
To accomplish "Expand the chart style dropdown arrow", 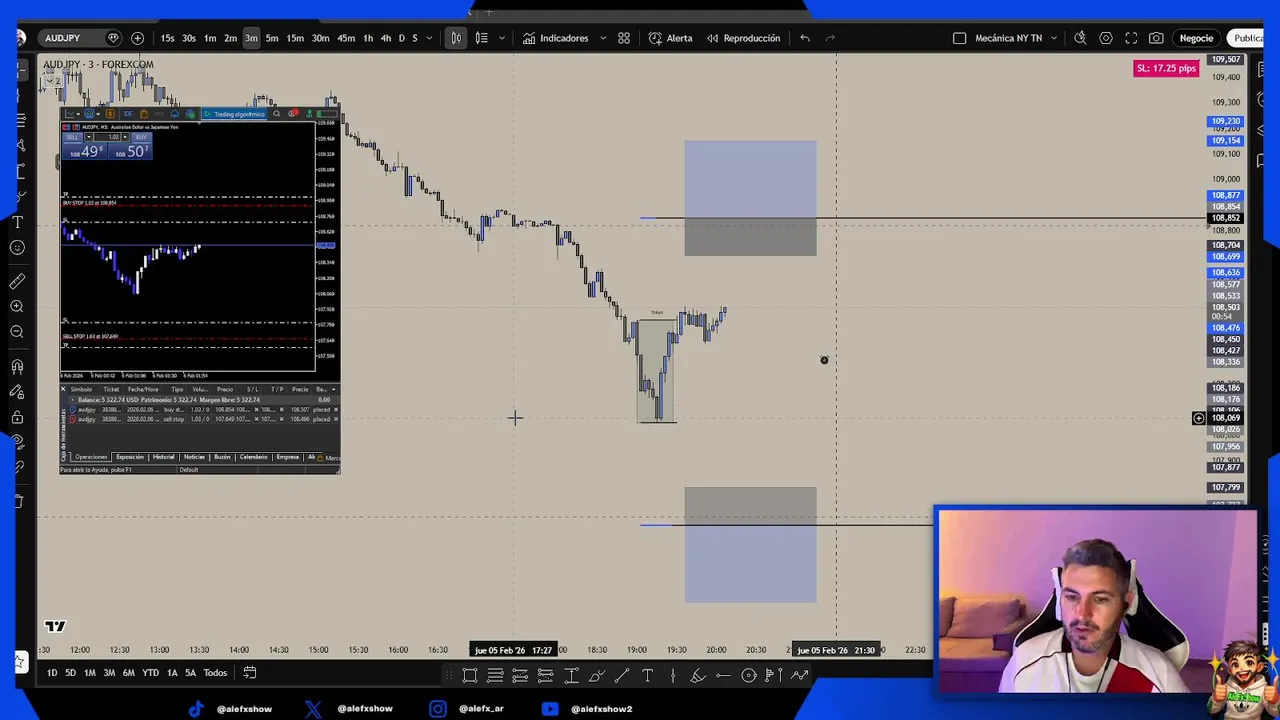I will click(x=501, y=38).
